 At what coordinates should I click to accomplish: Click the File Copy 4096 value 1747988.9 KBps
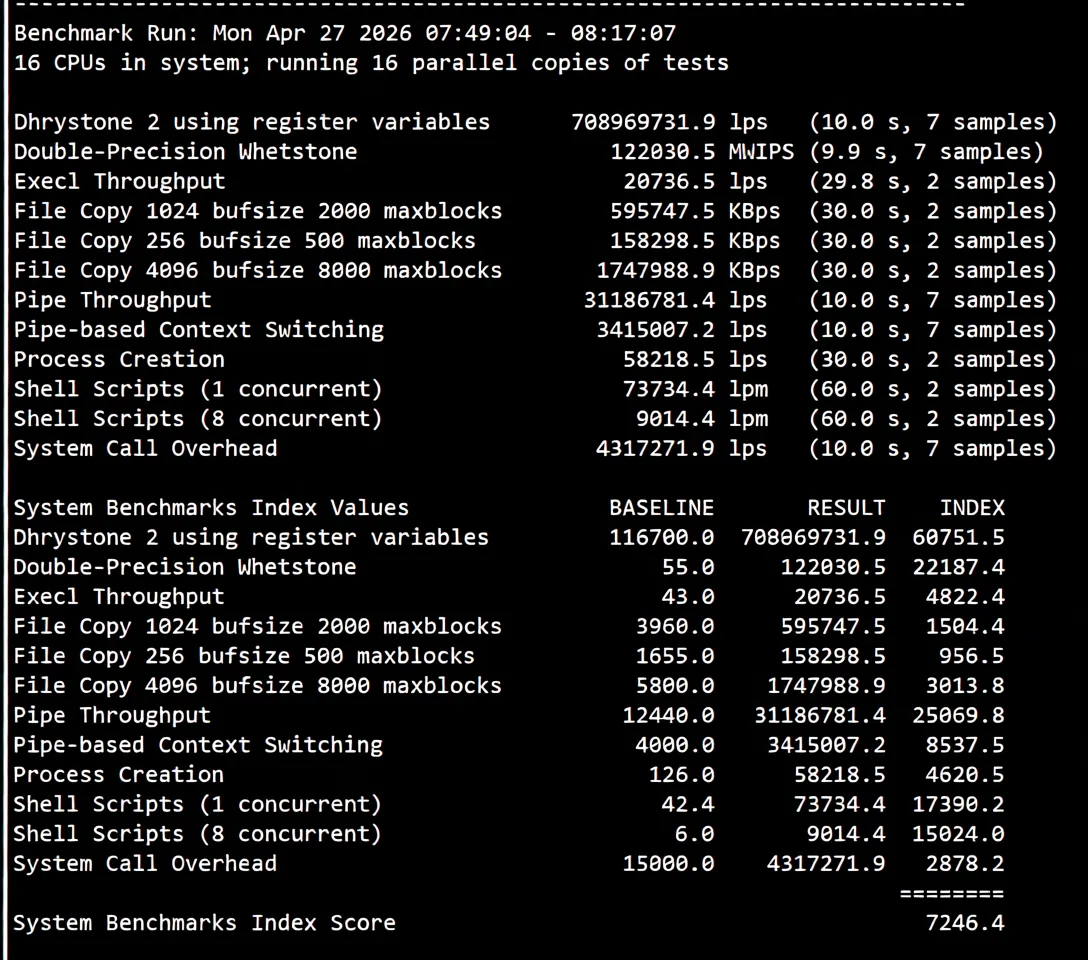(688, 271)
